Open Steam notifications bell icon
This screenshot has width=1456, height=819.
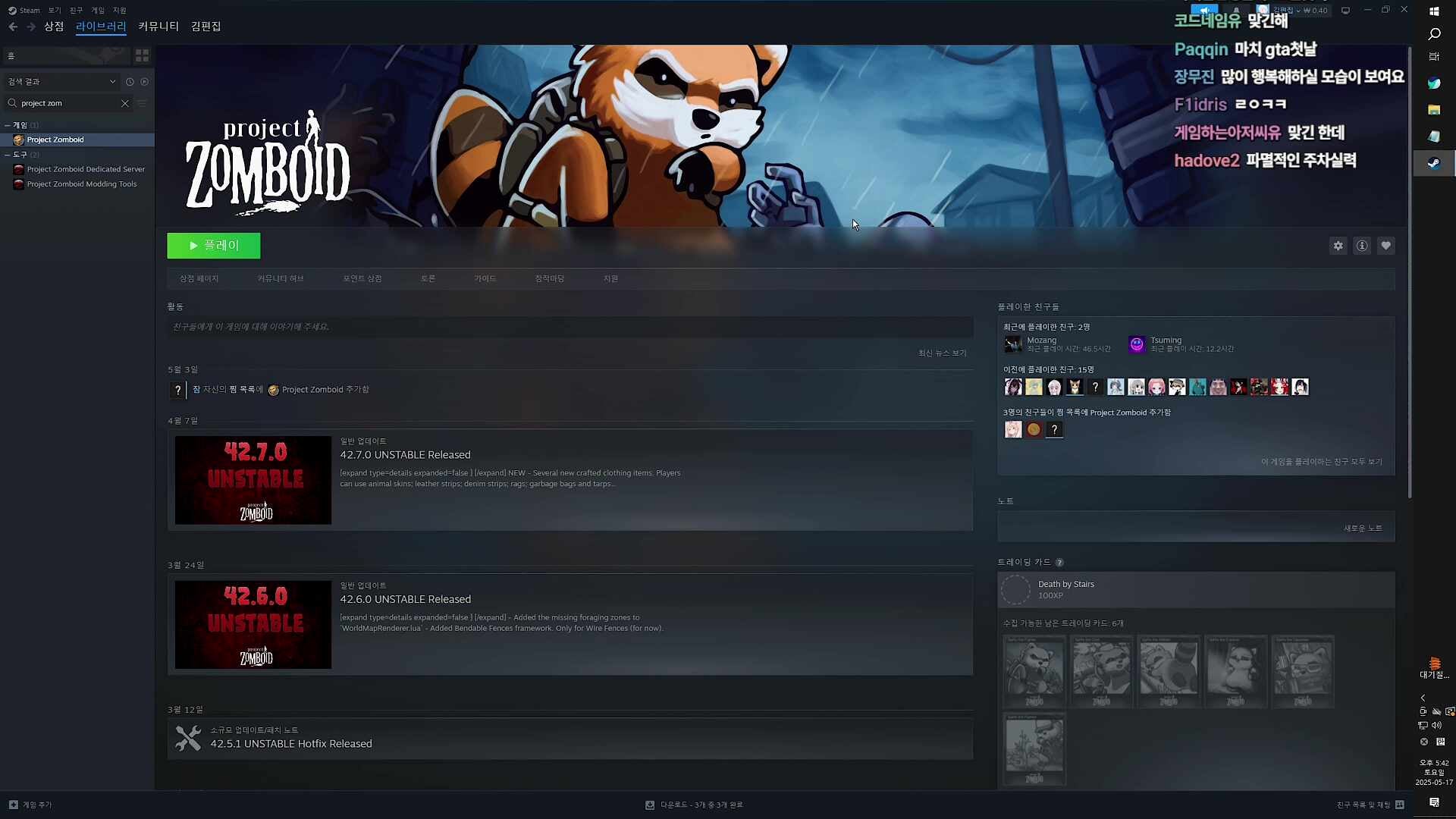click(x=1236, y=11)
